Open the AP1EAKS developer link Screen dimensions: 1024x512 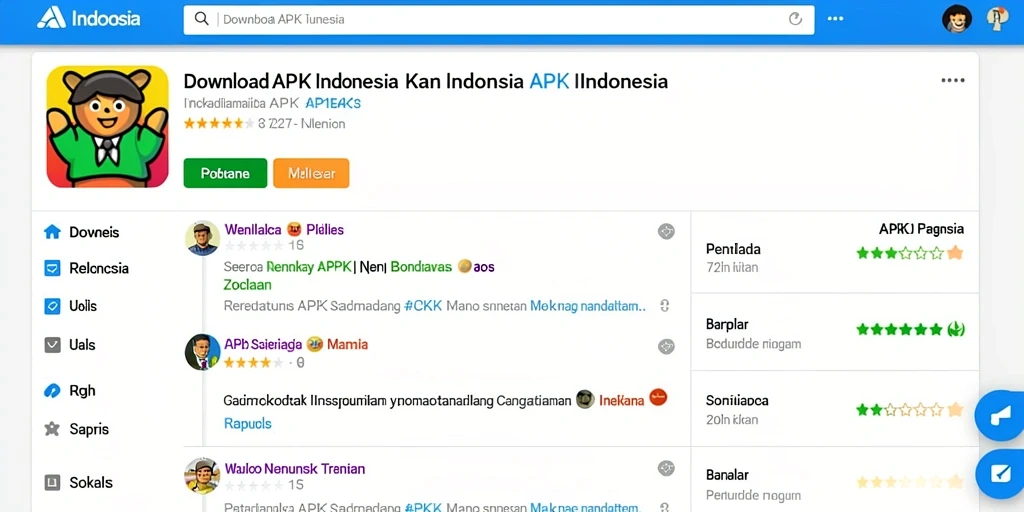[333, 103]
